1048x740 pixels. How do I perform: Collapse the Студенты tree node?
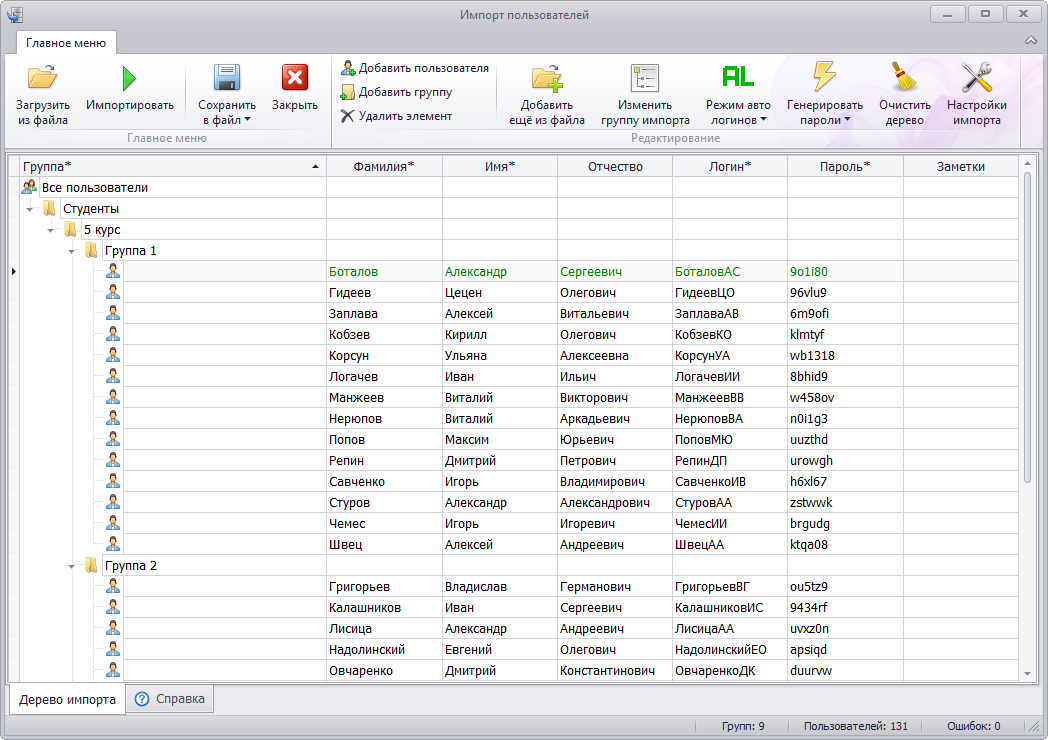pos(29,210)
